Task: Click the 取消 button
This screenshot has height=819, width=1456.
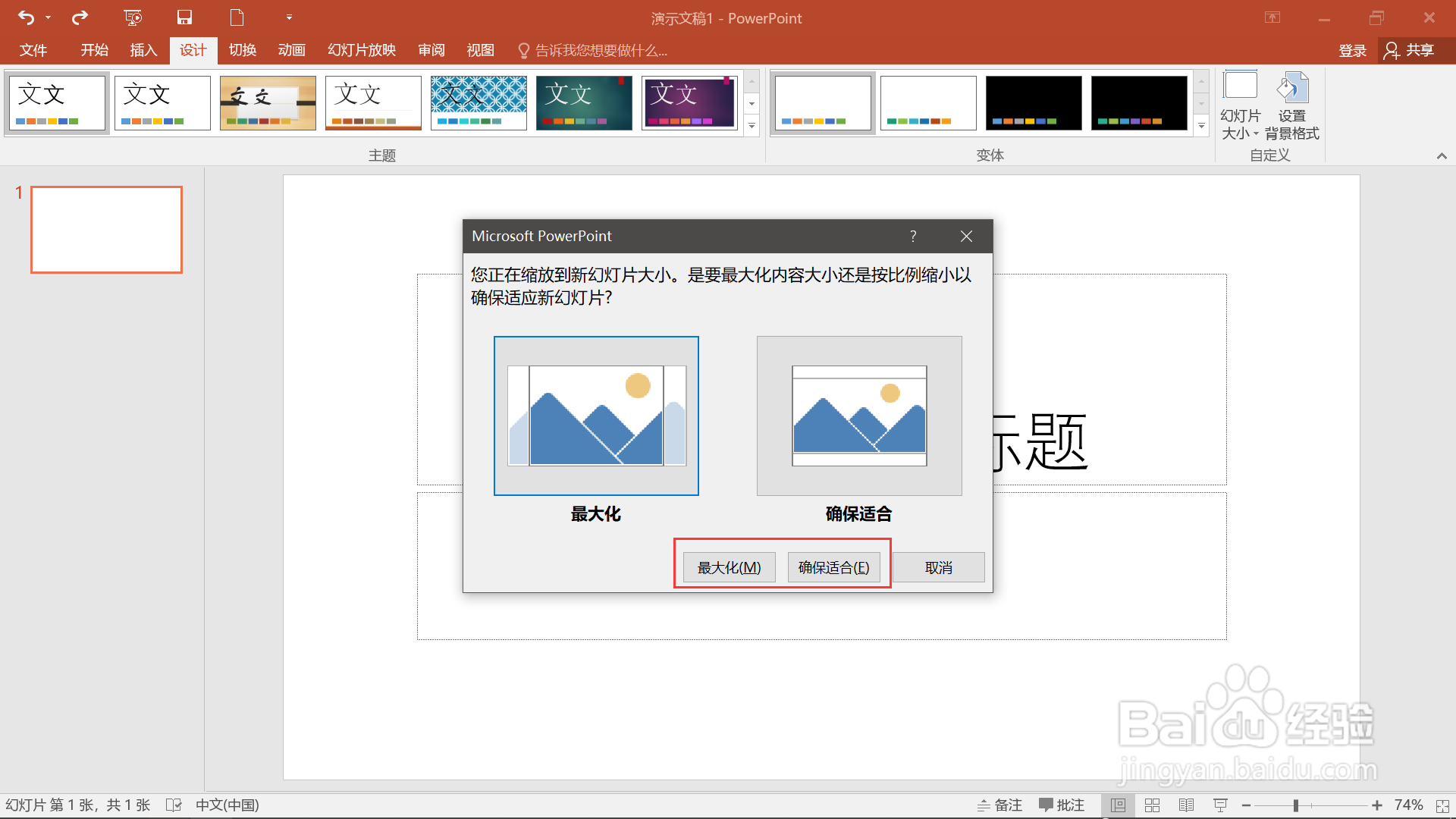Action: tap(938, 567)
